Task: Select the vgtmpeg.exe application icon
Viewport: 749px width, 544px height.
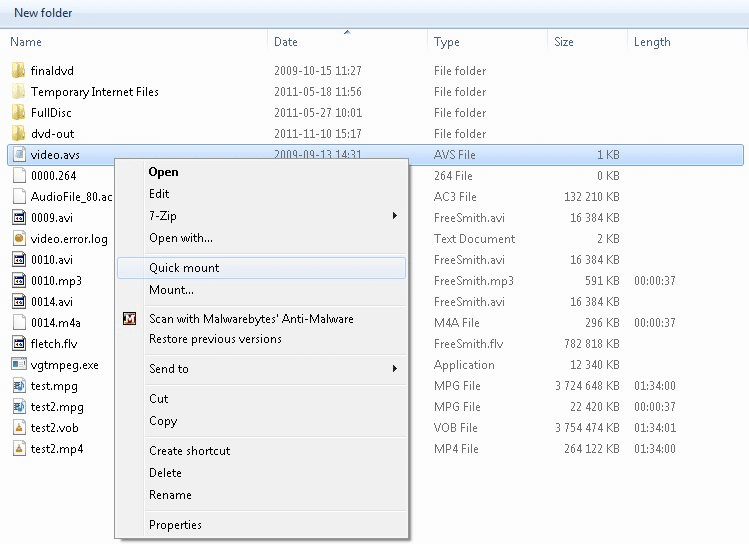Action: pyautogui.click(x=19, y=364)
